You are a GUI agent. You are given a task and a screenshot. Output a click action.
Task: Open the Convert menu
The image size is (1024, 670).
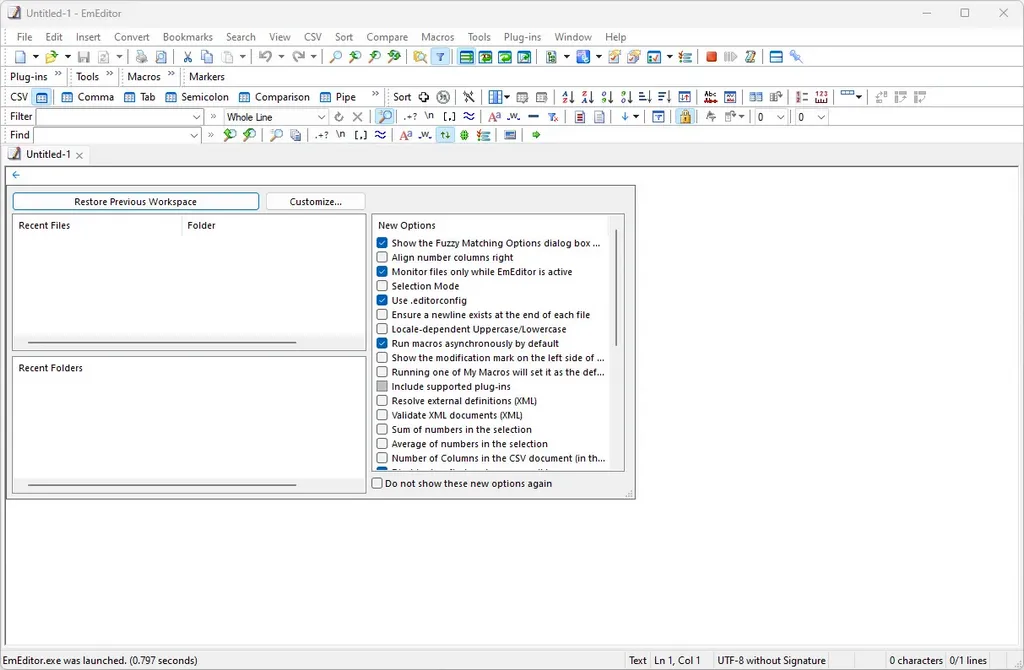tap(131, 37)
